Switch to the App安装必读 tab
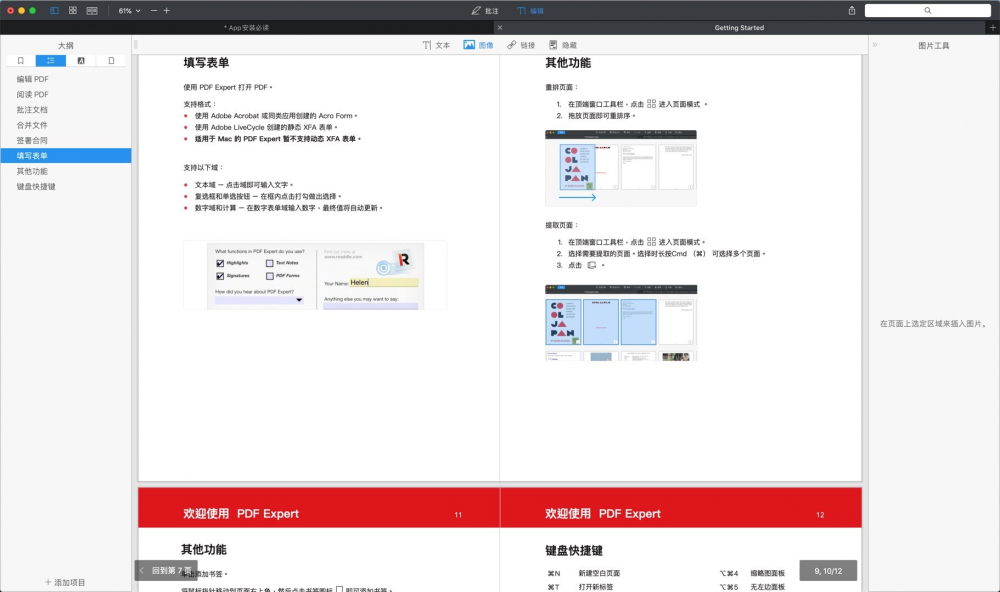1000x592 pixels. [247, 27]
